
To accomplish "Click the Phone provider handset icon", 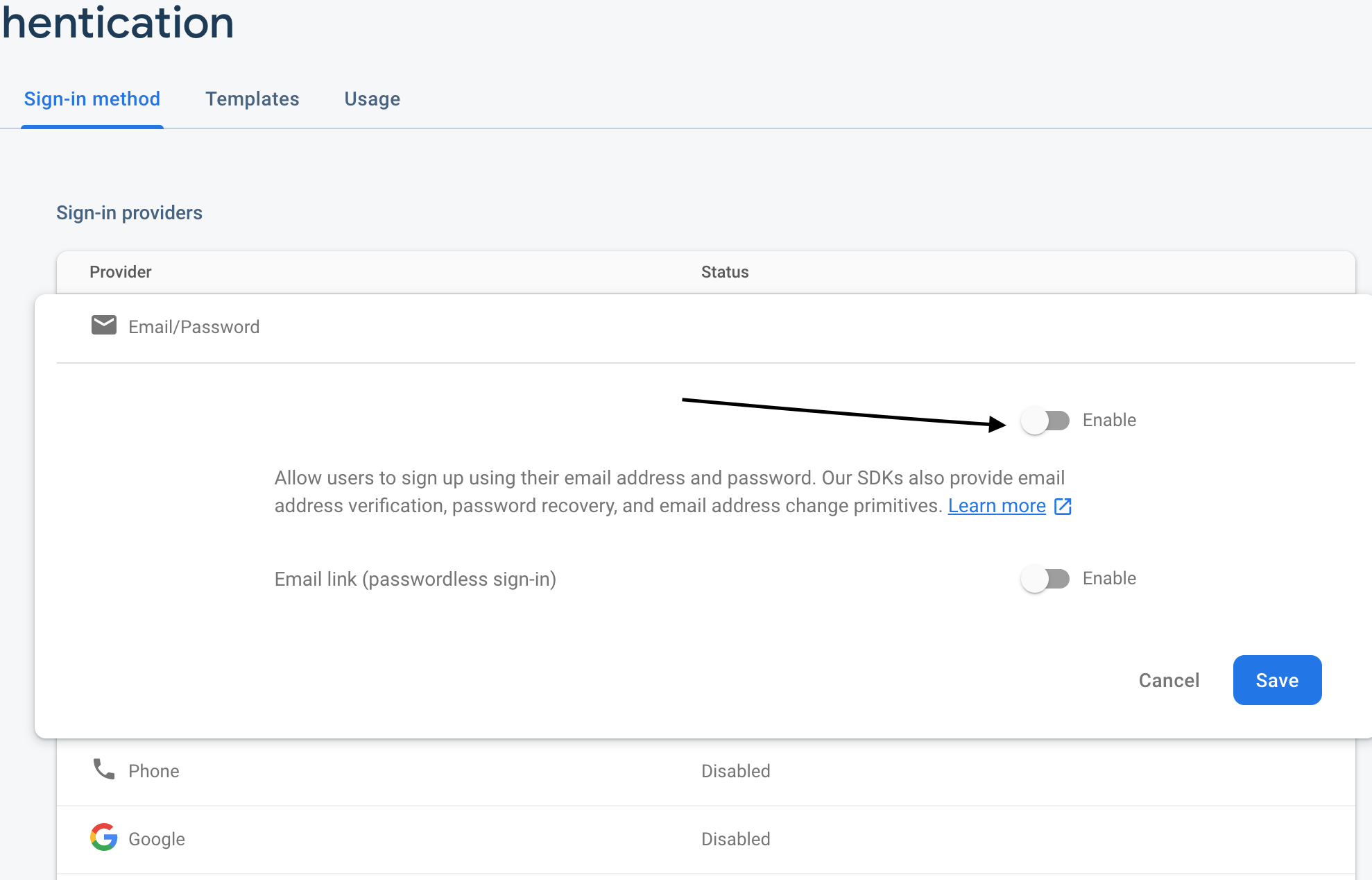I will [x=104, y=769].
